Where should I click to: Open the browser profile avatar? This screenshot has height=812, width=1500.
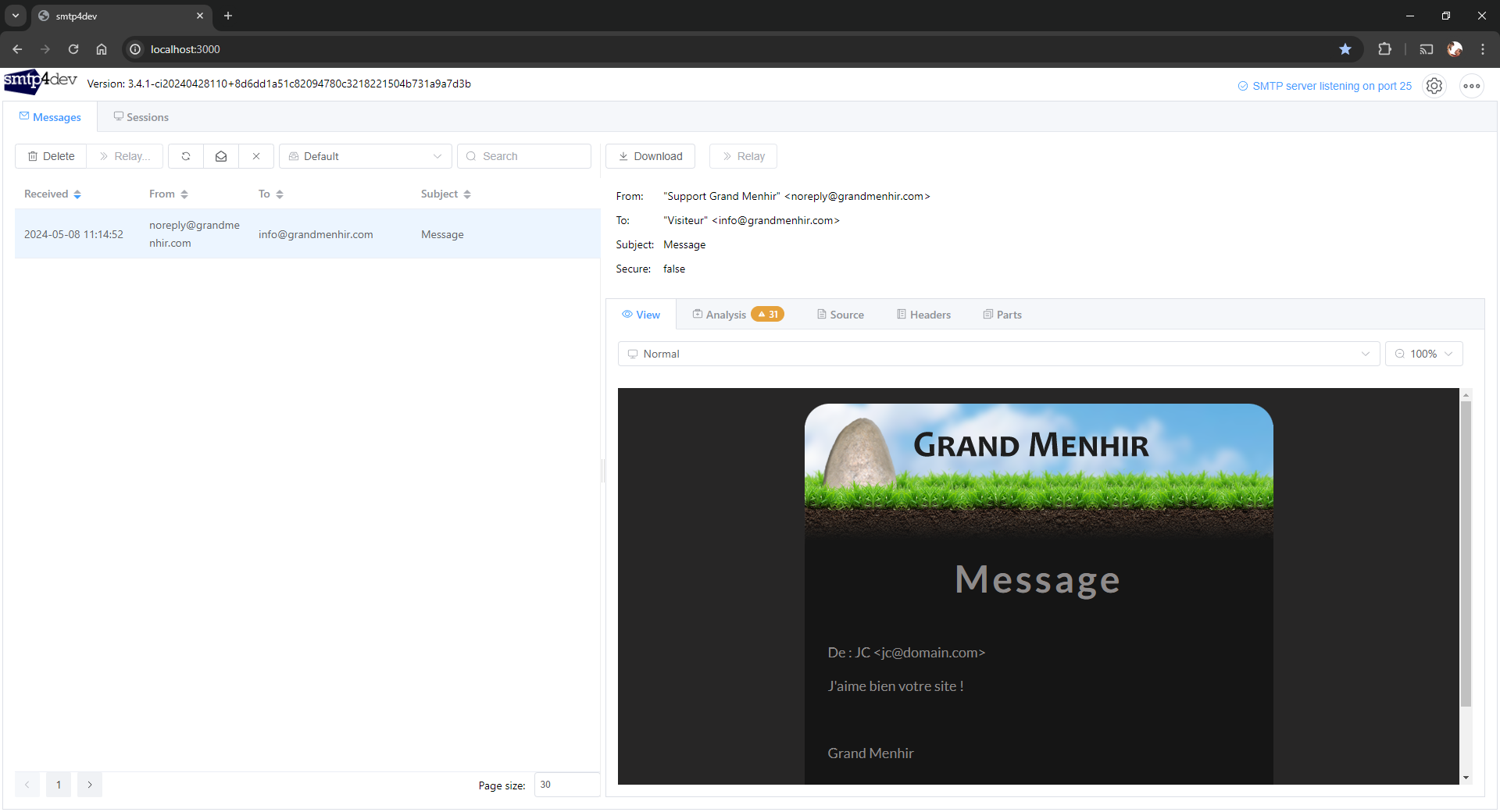(x=1455, y=49)
